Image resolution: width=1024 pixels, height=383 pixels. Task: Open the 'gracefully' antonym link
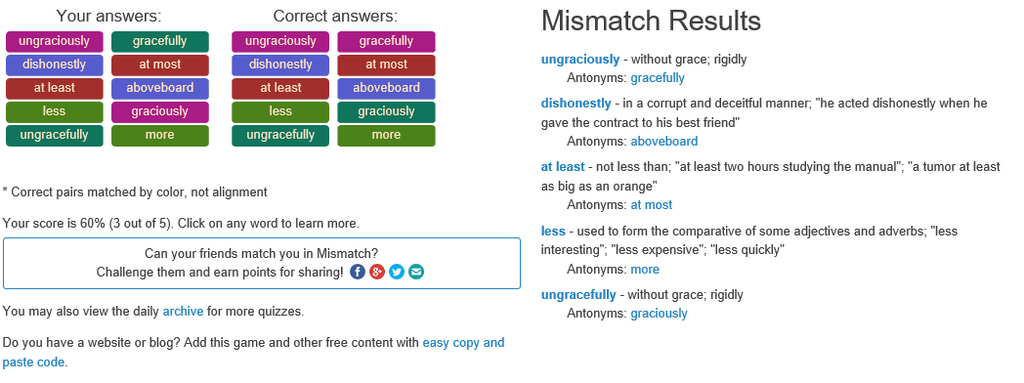coord(657,78)
